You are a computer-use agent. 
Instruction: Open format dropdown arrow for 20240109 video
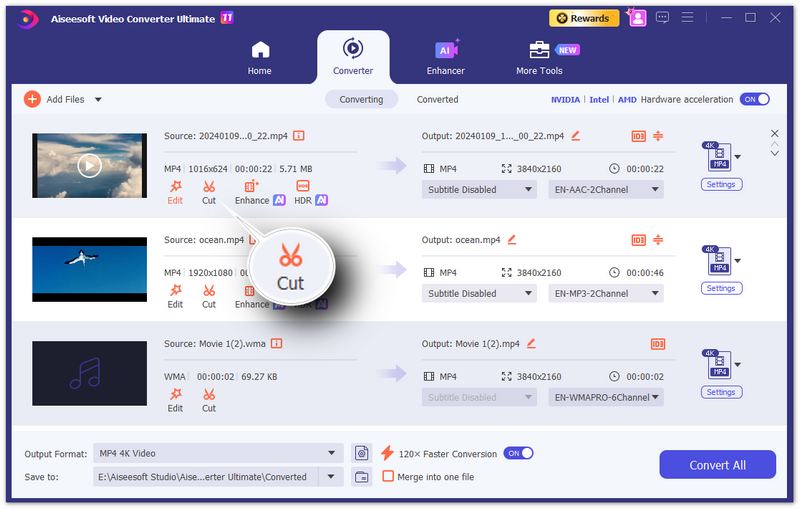[738, 157]
